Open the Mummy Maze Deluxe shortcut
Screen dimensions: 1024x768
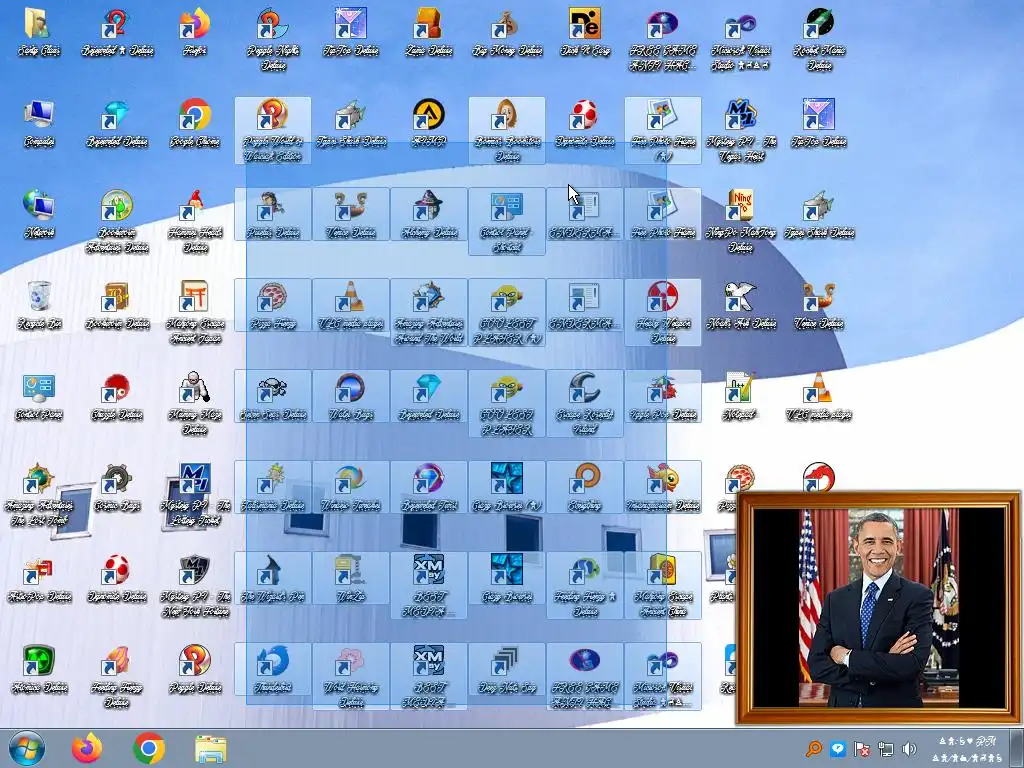pos(195,404)
